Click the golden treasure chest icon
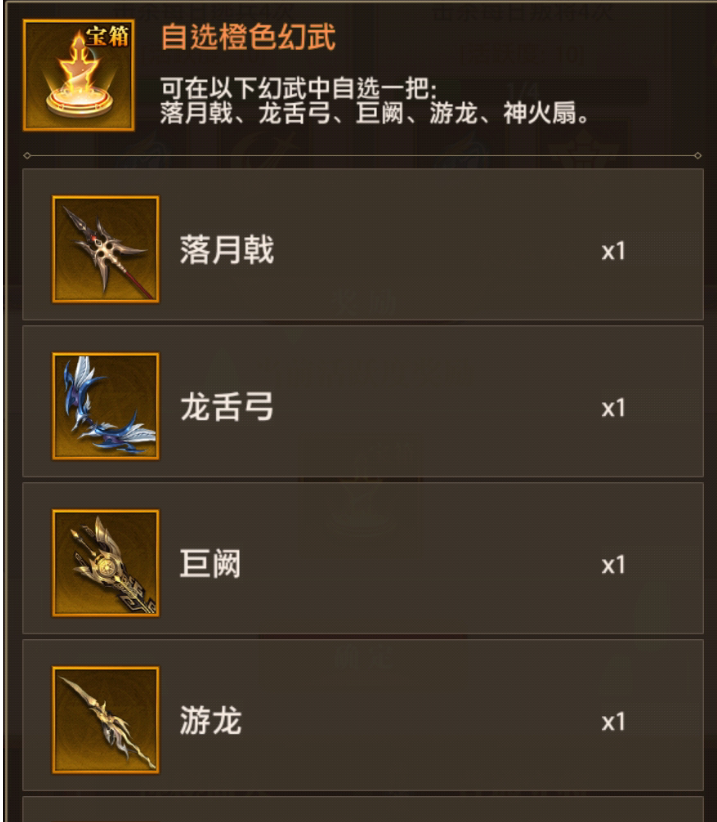The width and height of the screenshot is (717, 822). pos(79,75)
